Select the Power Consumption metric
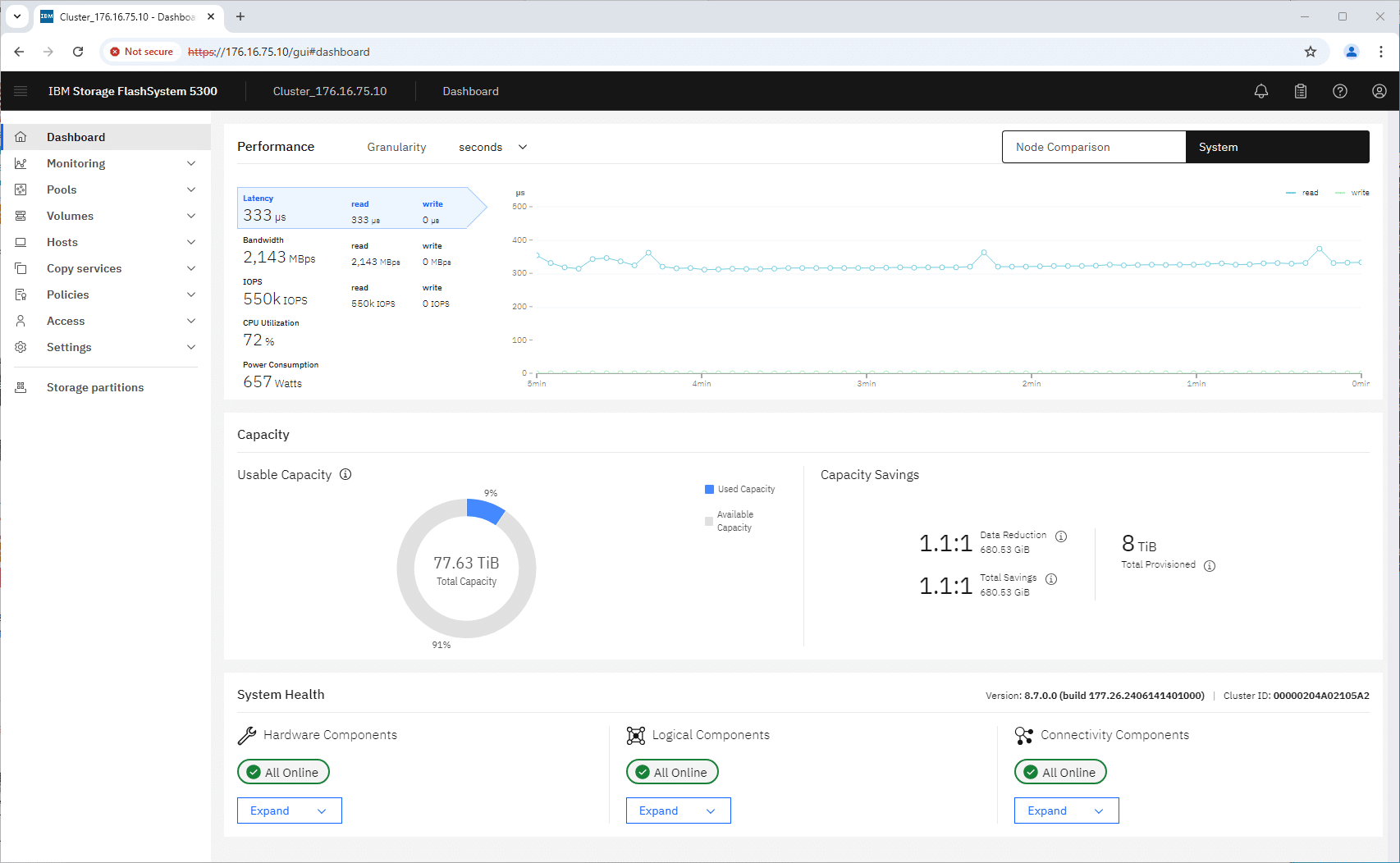Viewport: 1400px width, 863px height. (x=281, y=375)
